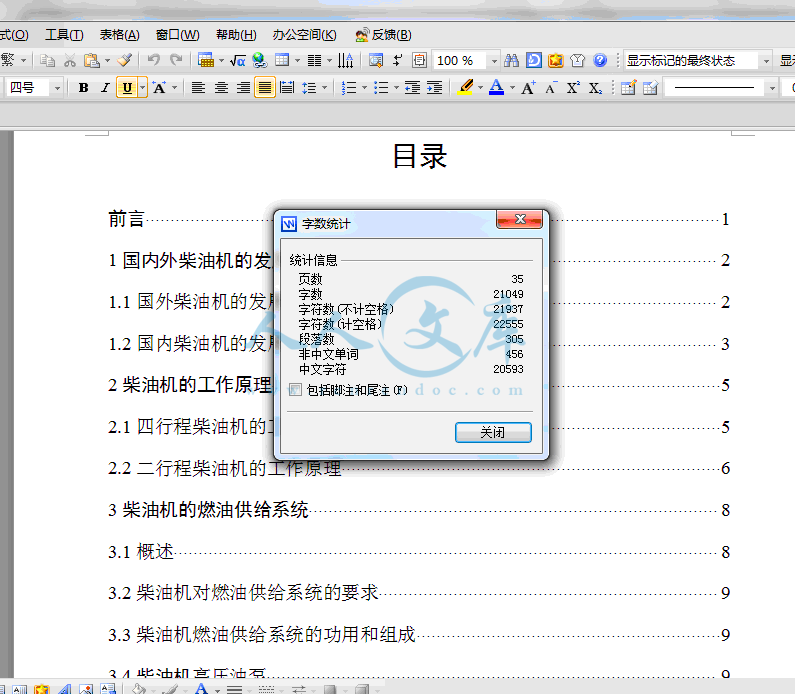This screenshot has height=694, width=795.
Task: Open the font size 四号 dropdown
Action: pyautogui.click(x=57, y=88)
